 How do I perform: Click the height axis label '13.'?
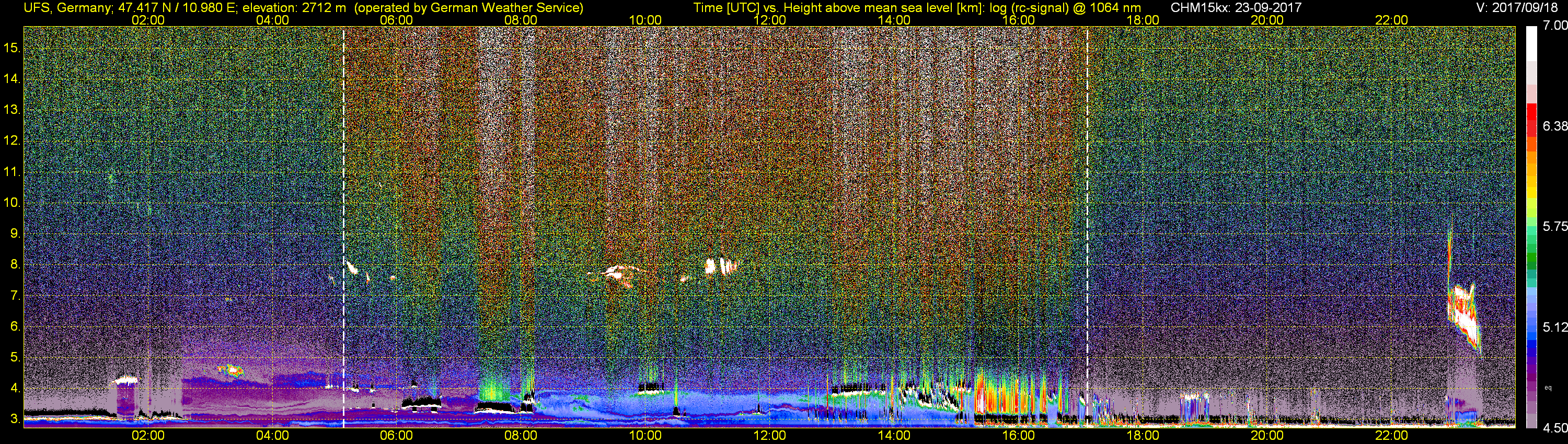tap(12, 110)
